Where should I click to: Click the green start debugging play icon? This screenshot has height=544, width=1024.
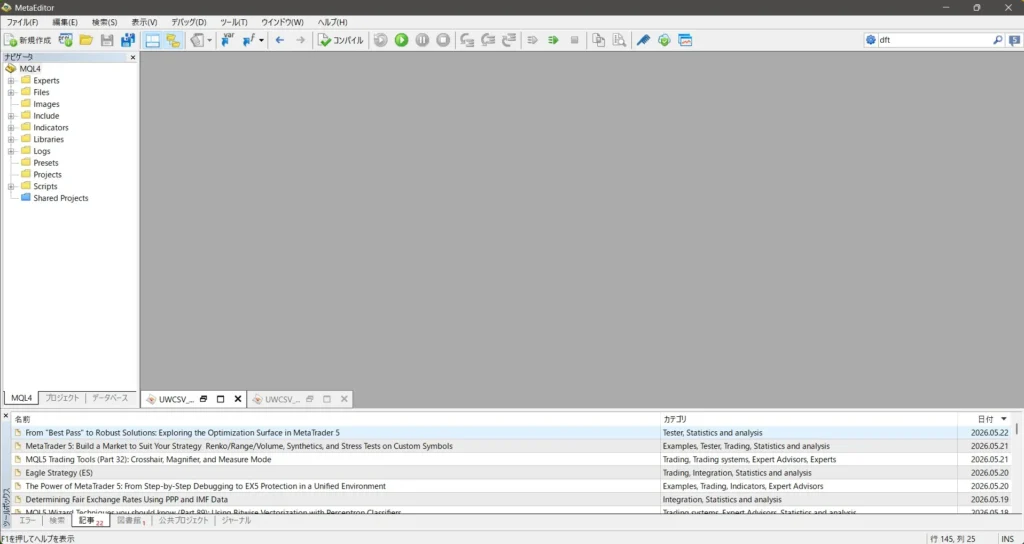[x=402, y=40]
